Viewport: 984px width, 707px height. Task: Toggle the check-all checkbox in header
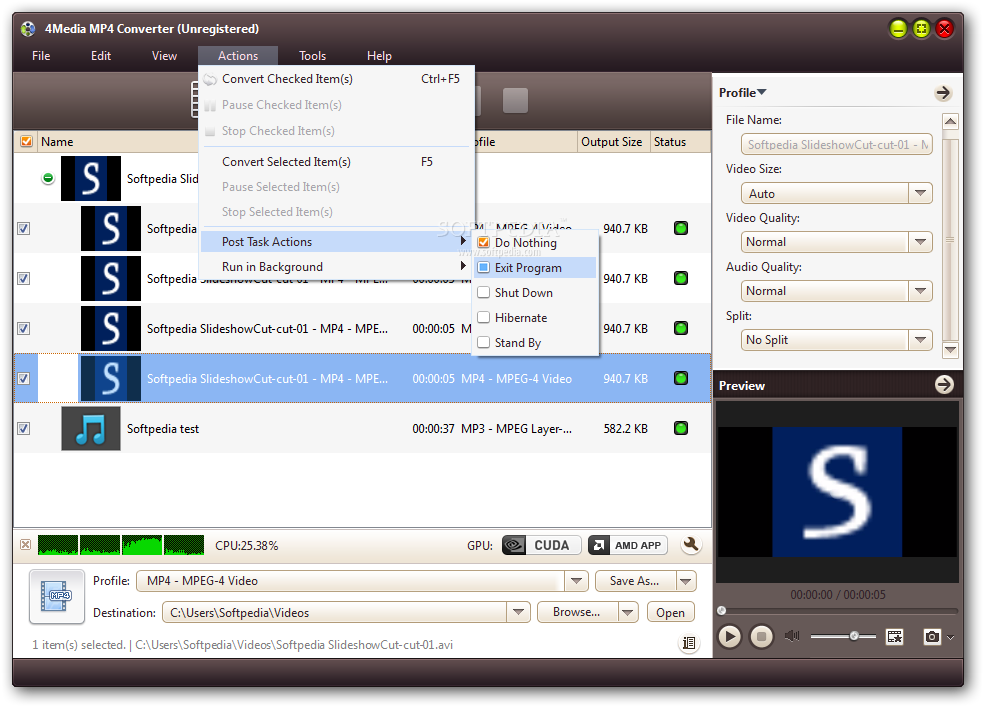click(x=26, y=141)
